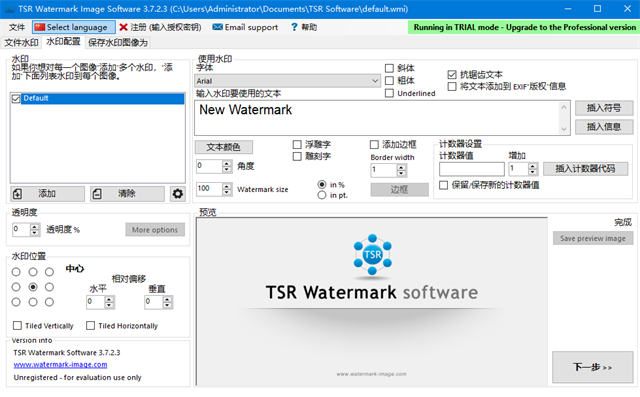The width and height of the screenshot is (640, 397).
Task: Enable 将文本添加到 EXIF 版权信息 checkbox
Action: point(452,86)
